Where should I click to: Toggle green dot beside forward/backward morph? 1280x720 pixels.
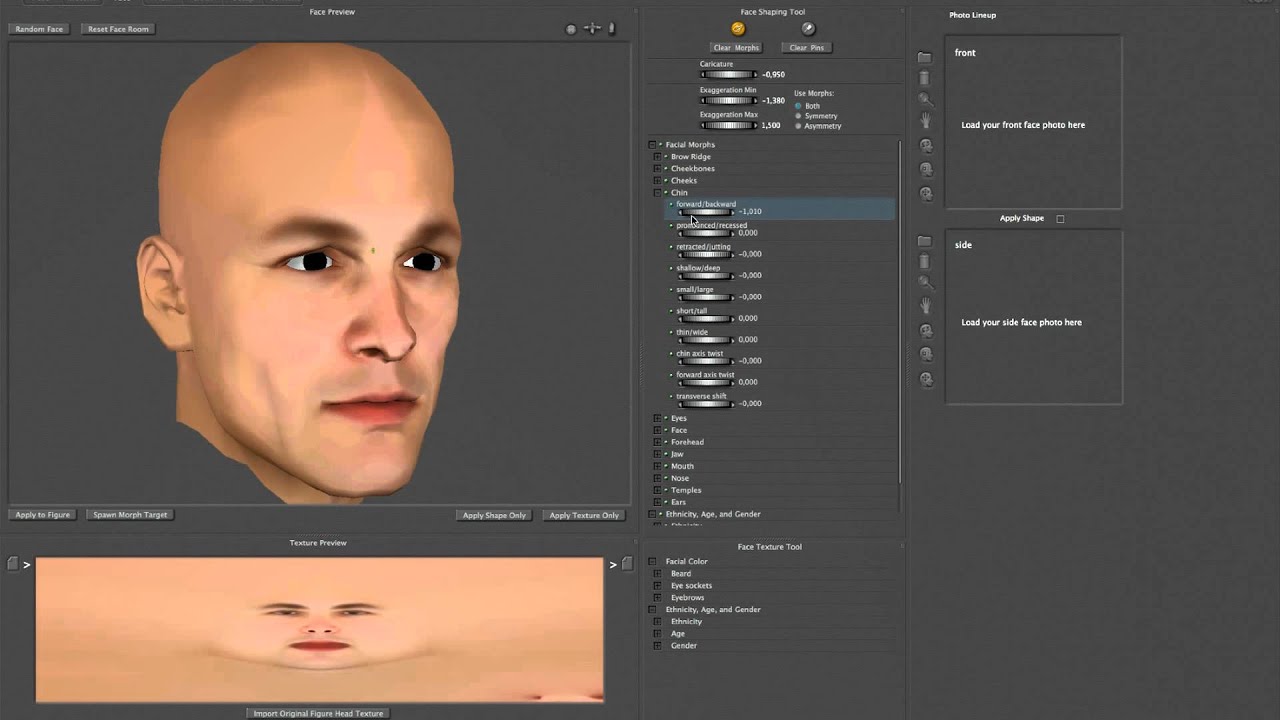pos(671,205)
